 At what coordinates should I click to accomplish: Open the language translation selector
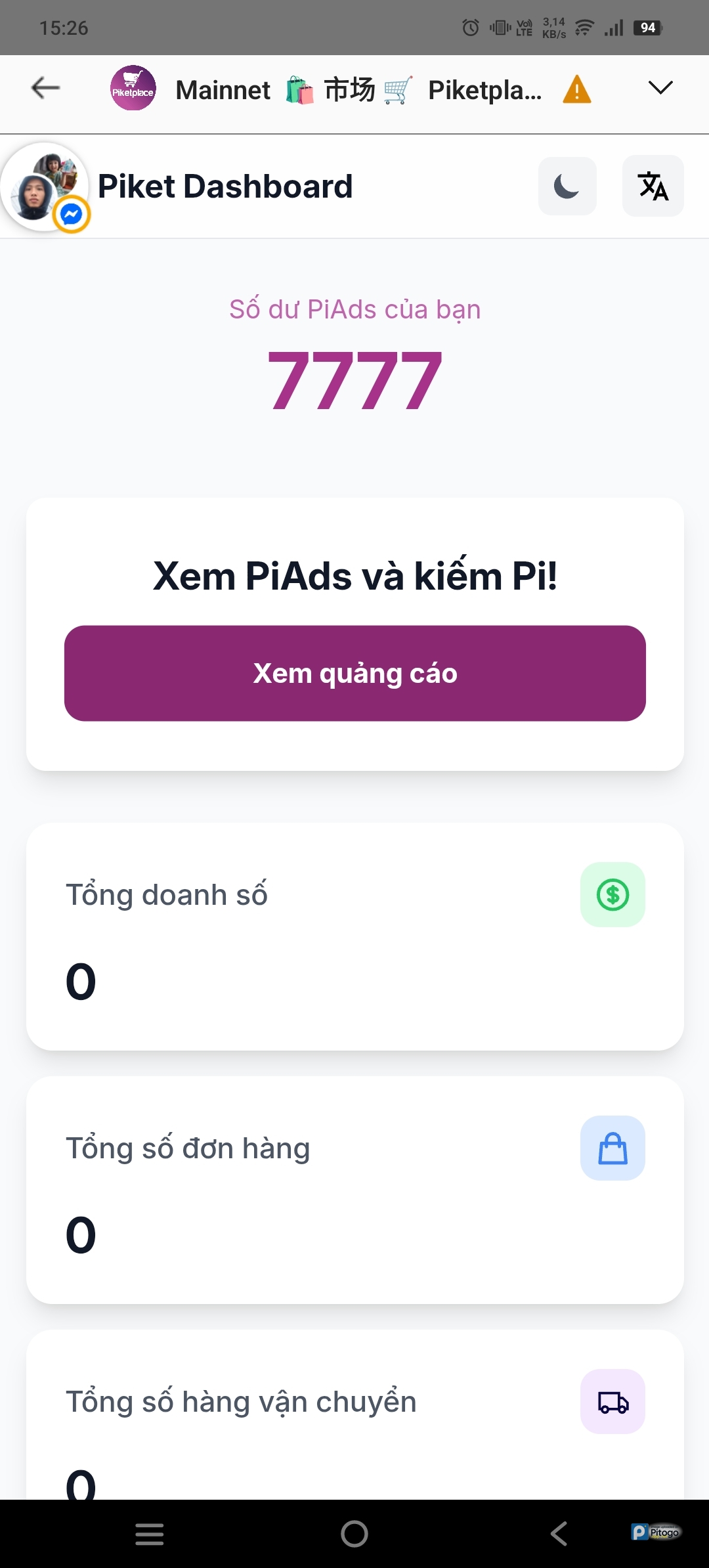(653, 186)
